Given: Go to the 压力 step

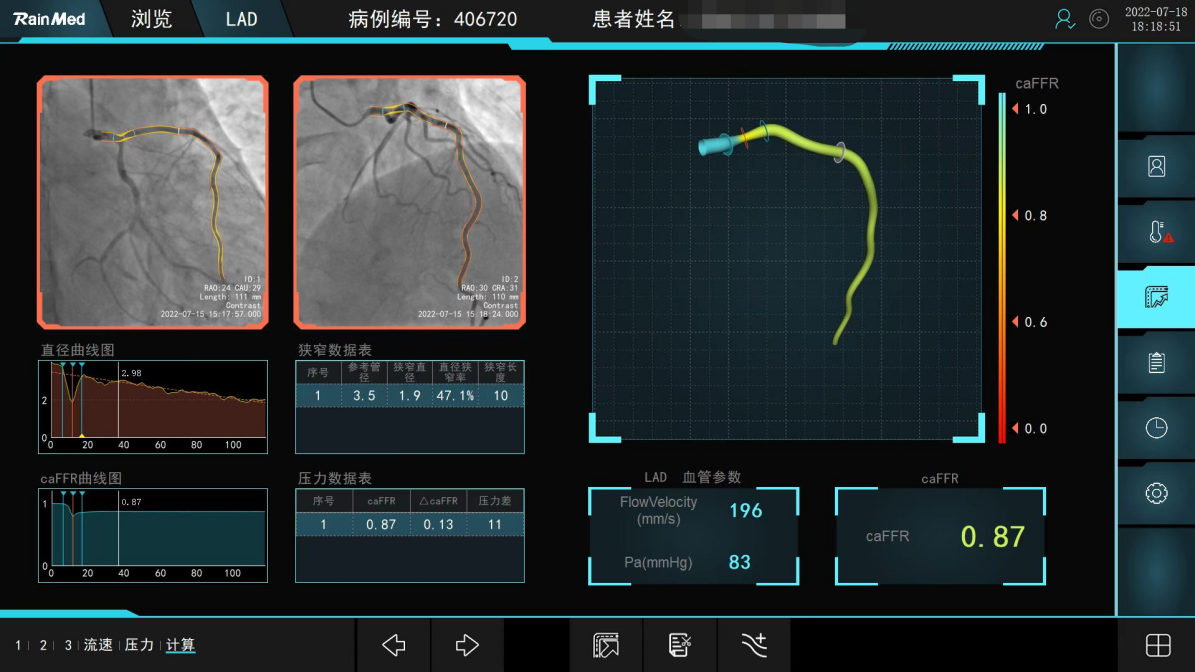Looking at the screenshot, I should (x=139, y=645).
